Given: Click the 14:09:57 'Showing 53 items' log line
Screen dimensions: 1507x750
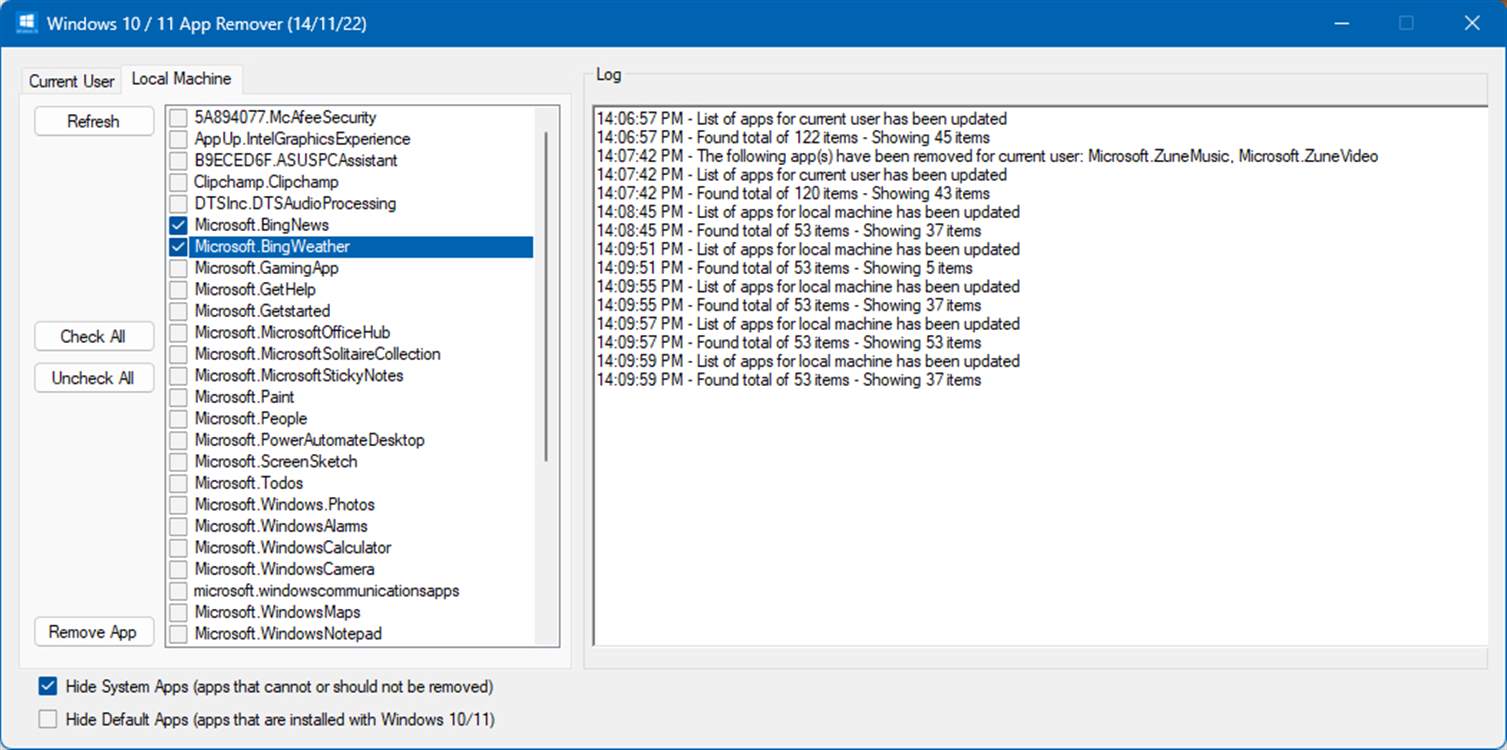Looking at the screenshot, I should point(789,342).
